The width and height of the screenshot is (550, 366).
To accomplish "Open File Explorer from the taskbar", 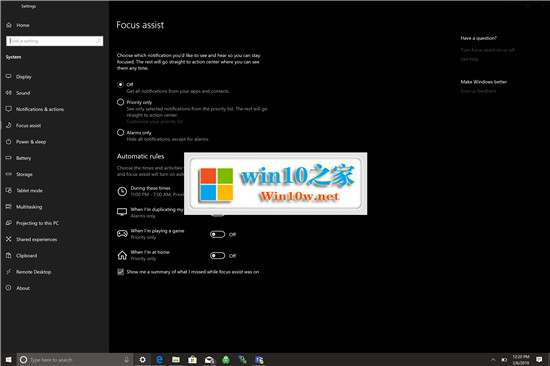I will click(176, 359).
